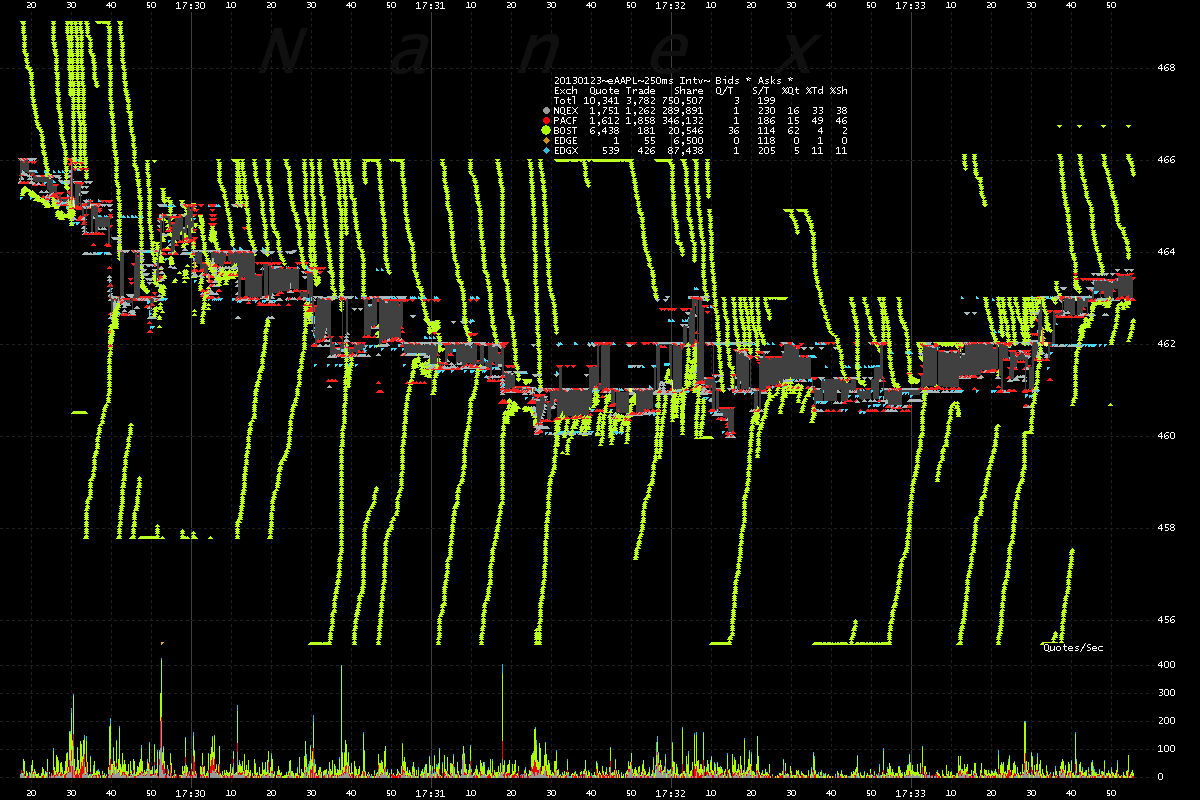Click the 'S/T' column header
This screenshot has width=1200, height=800.
pos(763,91)
